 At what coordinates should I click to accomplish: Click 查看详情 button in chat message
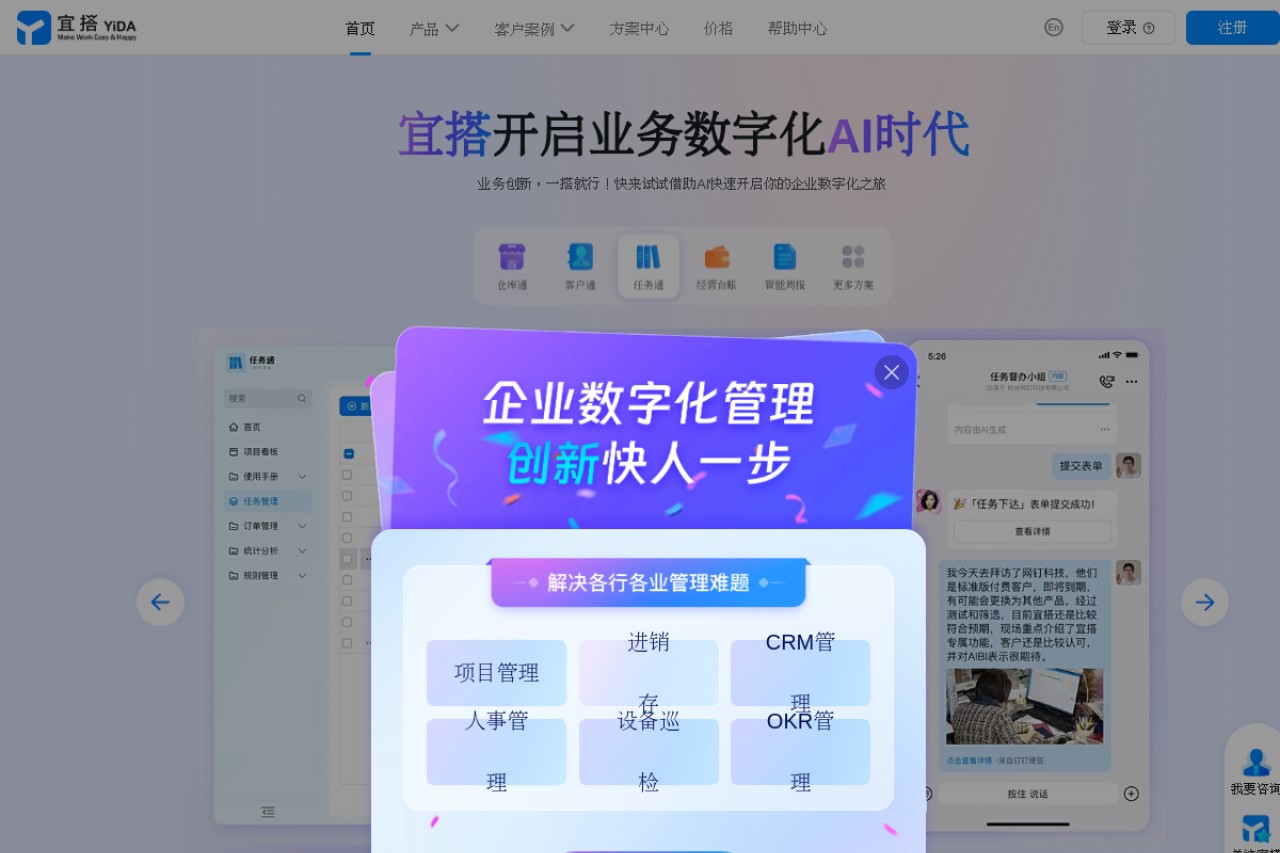pos(1032,531)
